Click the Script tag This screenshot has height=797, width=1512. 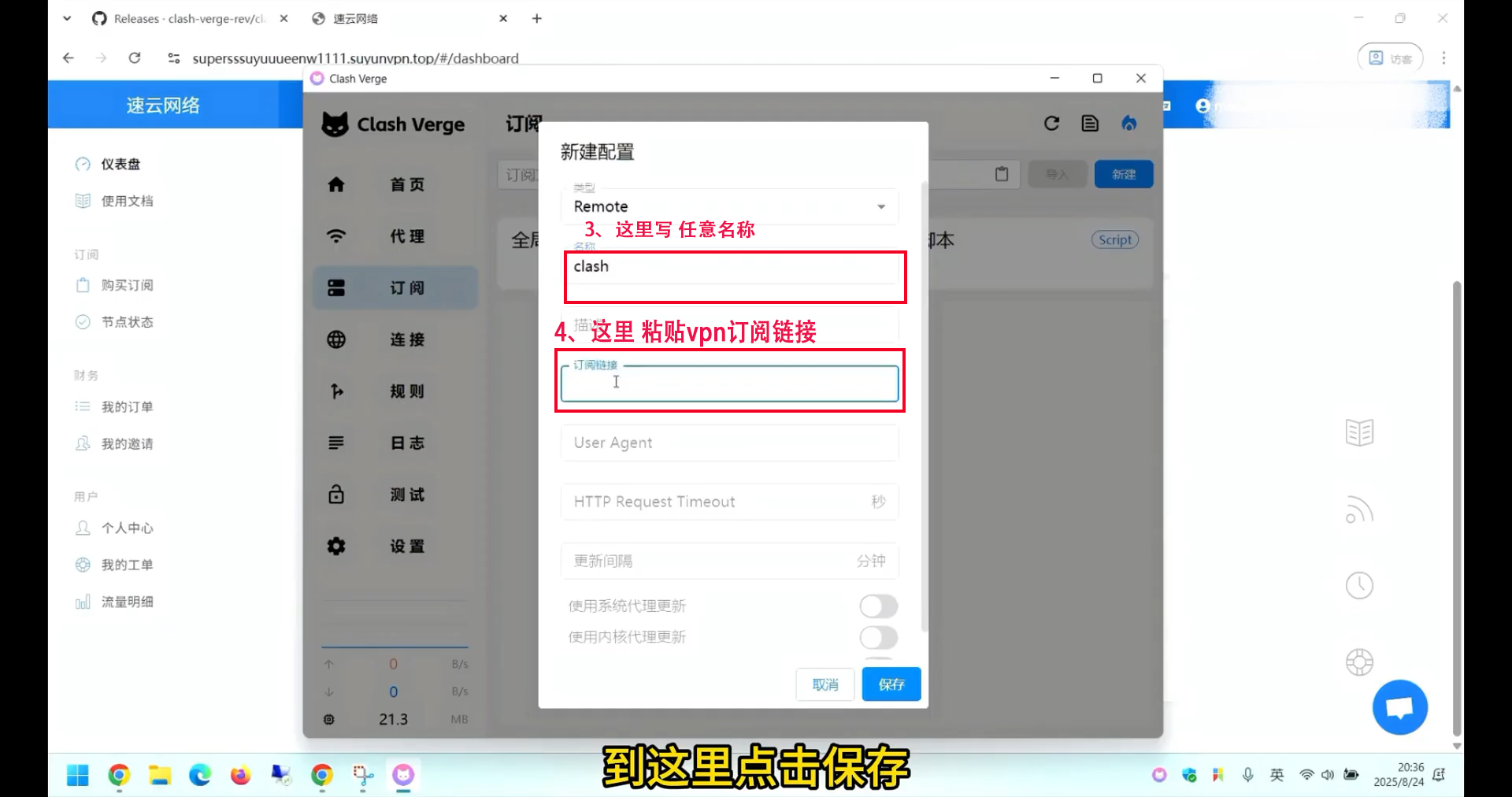1114,239
